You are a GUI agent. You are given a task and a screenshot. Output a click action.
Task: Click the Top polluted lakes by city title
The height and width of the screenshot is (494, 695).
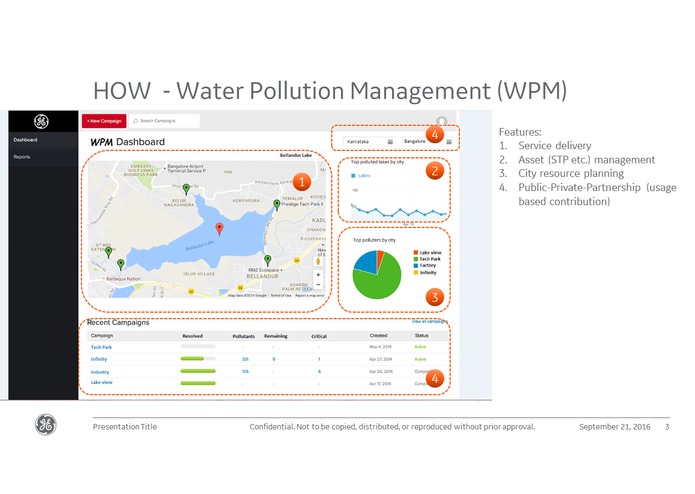pos(377,162)
